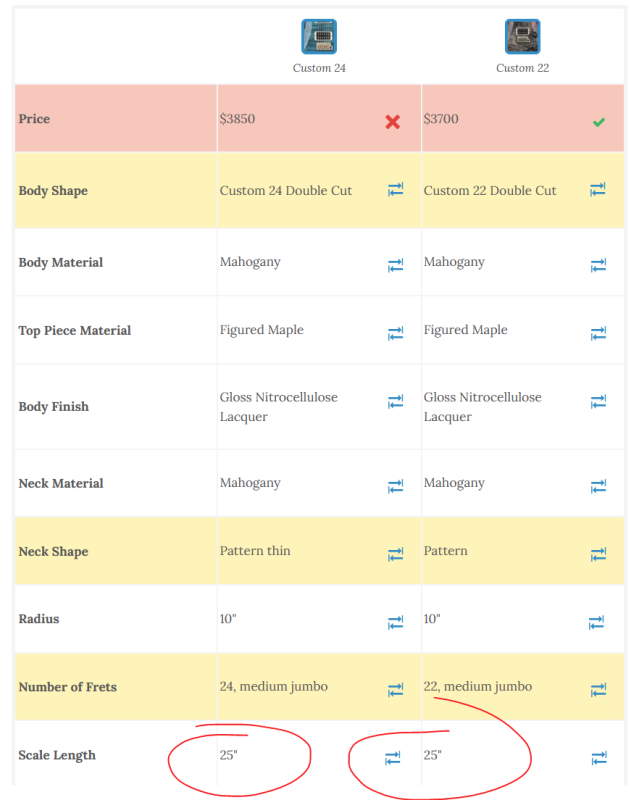Click swap arrows for Custom 24 Body Finish
This screenshot has height=800, width=639.
point(396,402)
